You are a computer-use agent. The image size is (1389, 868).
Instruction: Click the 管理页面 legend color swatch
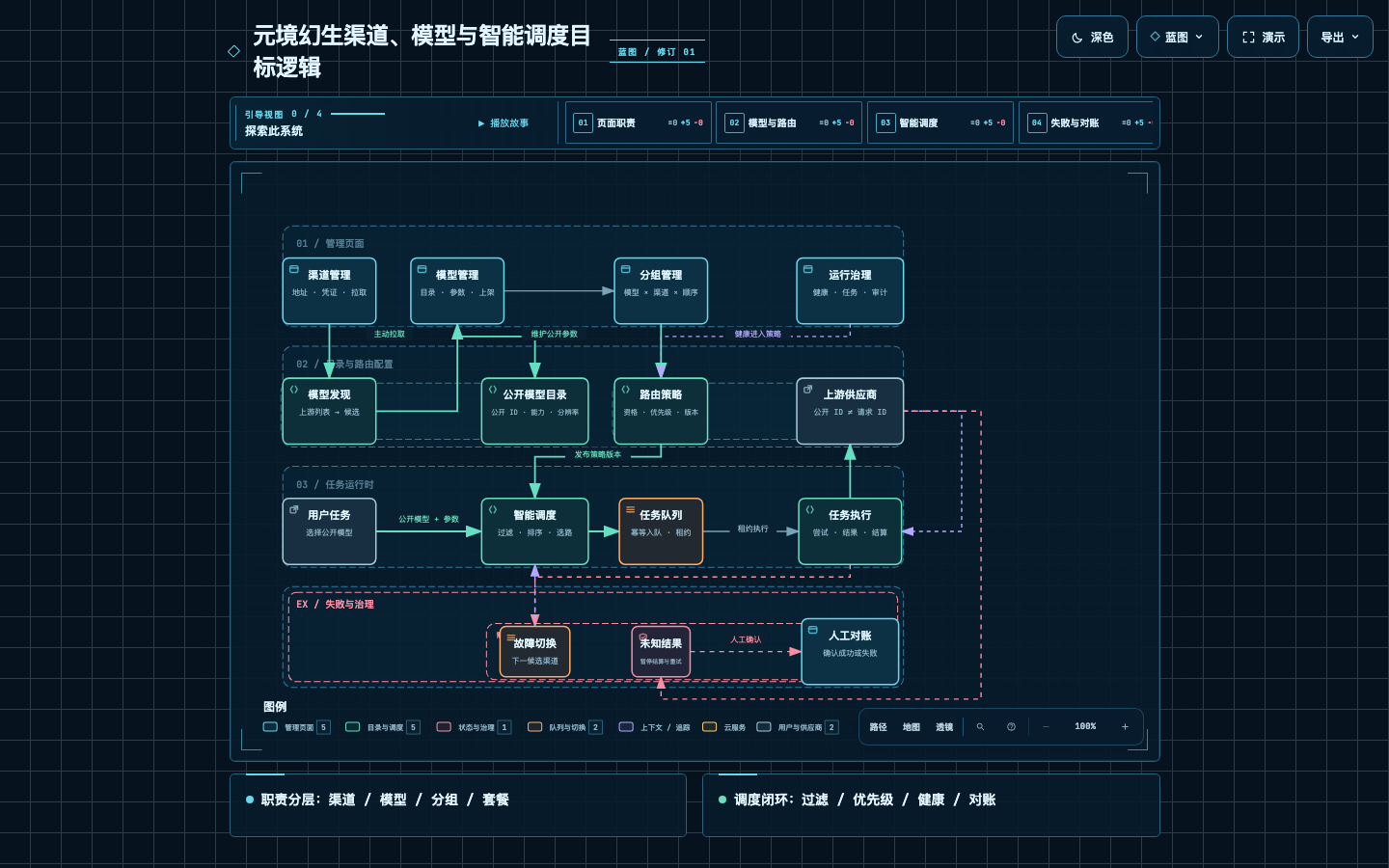(x=270, y=727)
